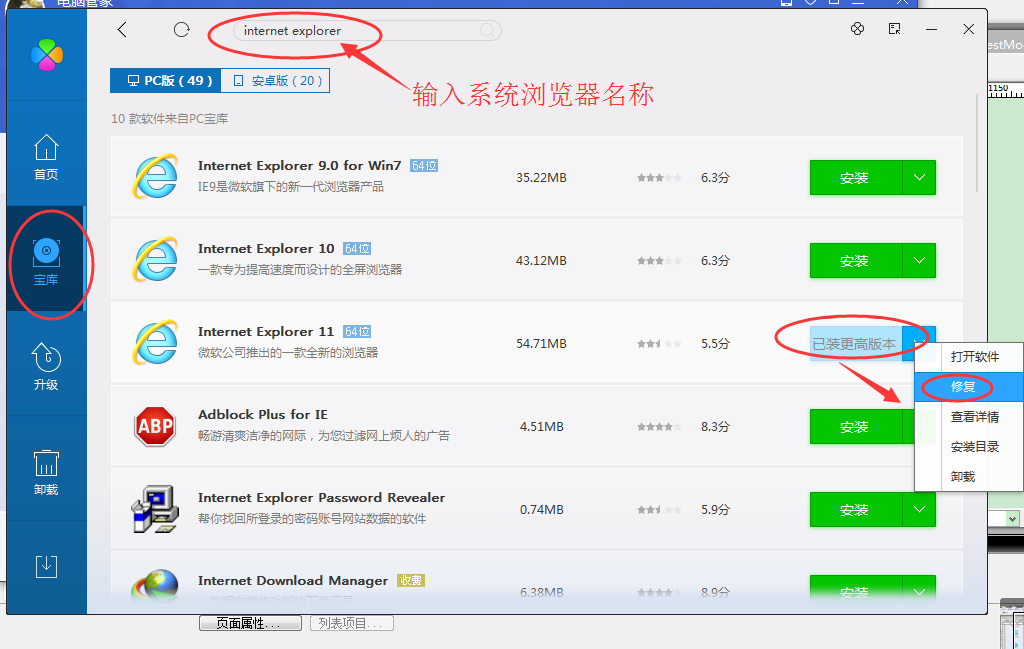
Task: Click the skin theme icon in title bar
Action: (x=857, y=30)
